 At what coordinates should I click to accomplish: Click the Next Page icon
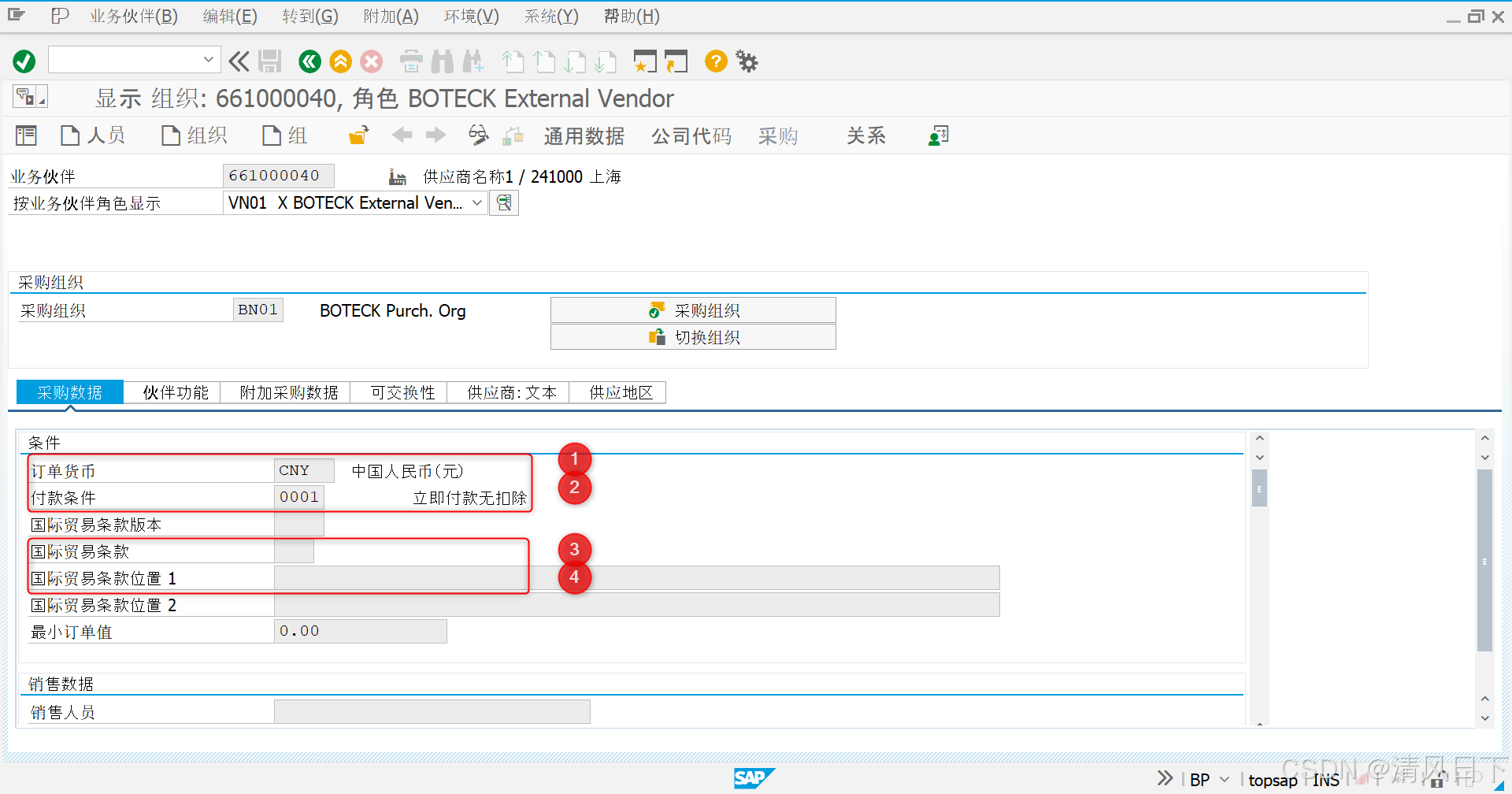point(575,61)
